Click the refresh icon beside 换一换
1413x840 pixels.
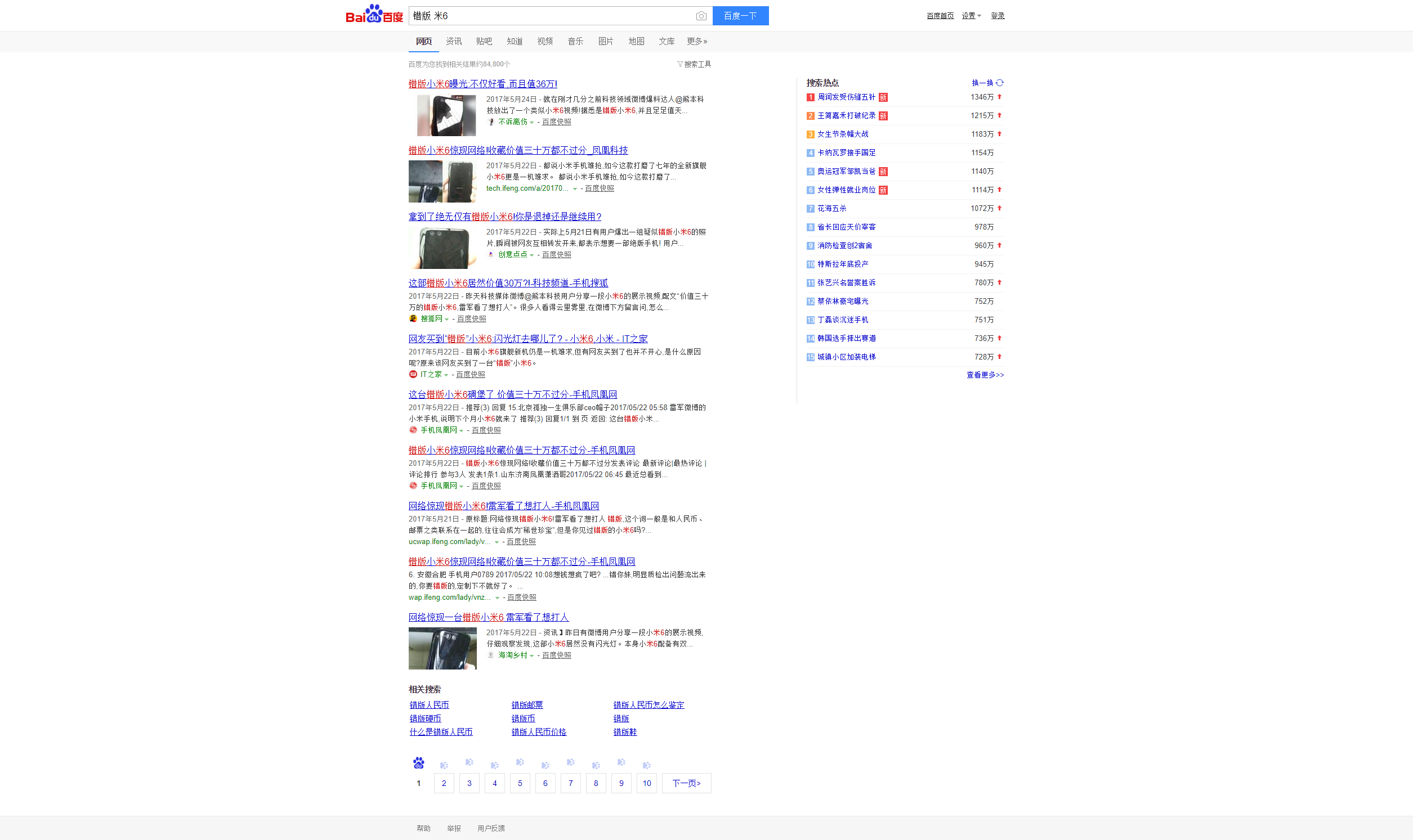(x=1000, y=83)
